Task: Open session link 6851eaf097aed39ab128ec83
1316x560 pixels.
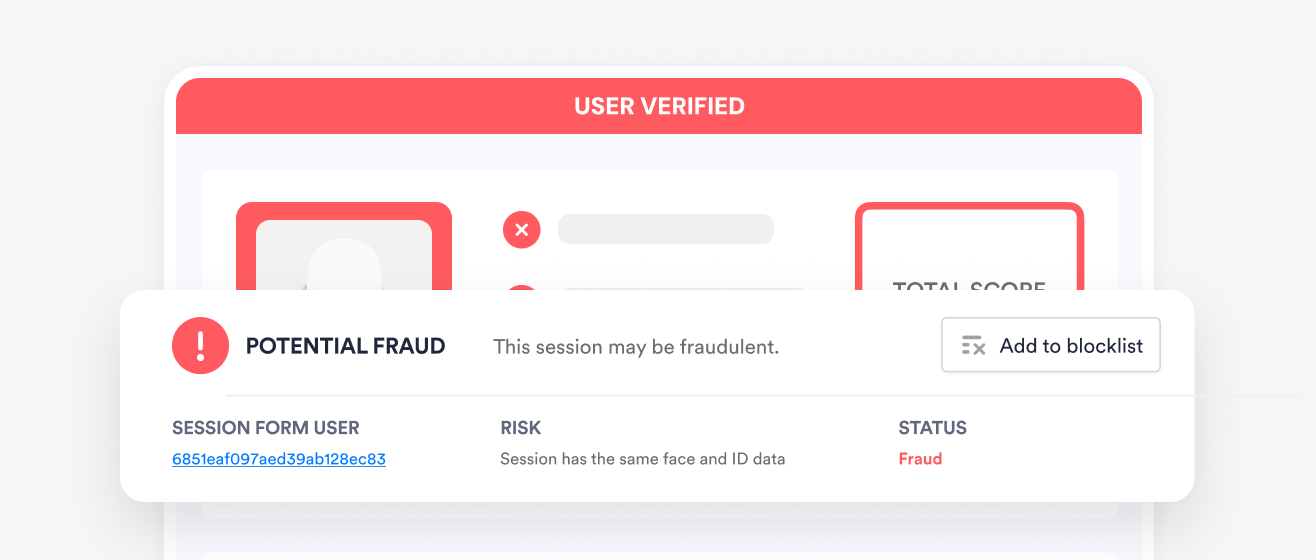Action: [279, 459]
